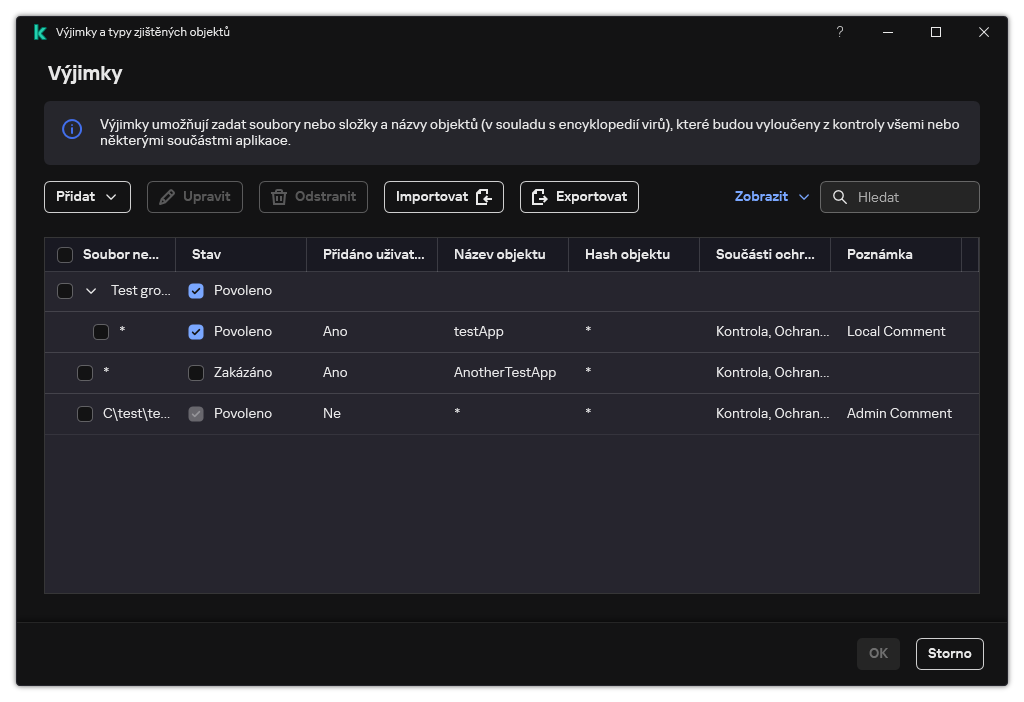Open the Přidat dropdown menu
The width and height of the screenshot is (1024, 702).
pos(87,197)
